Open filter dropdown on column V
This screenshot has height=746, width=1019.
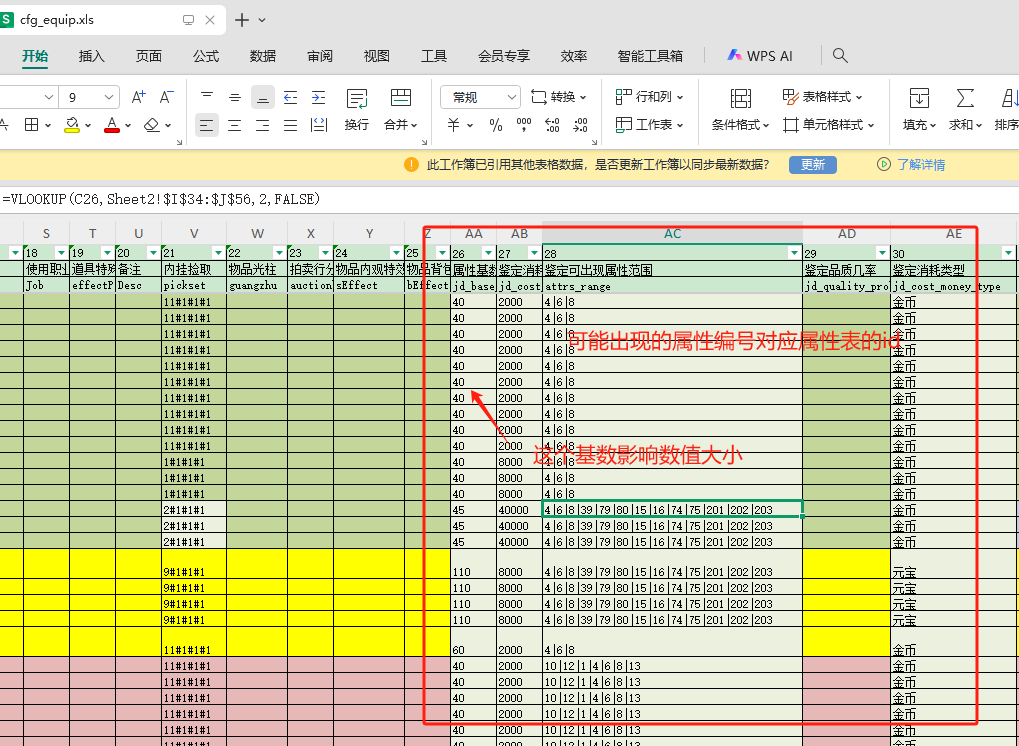(218, 253)
